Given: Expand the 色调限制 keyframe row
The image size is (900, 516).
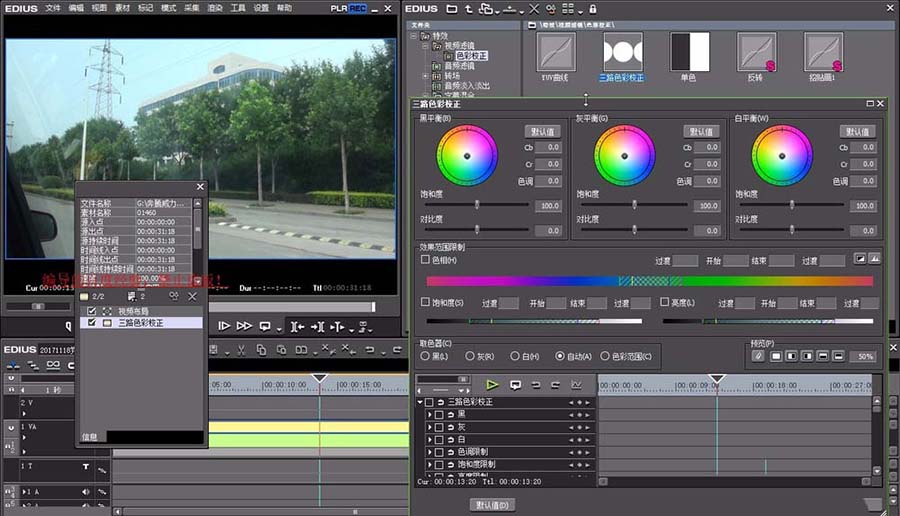Looking at the screenshot, I should [429, 452].
